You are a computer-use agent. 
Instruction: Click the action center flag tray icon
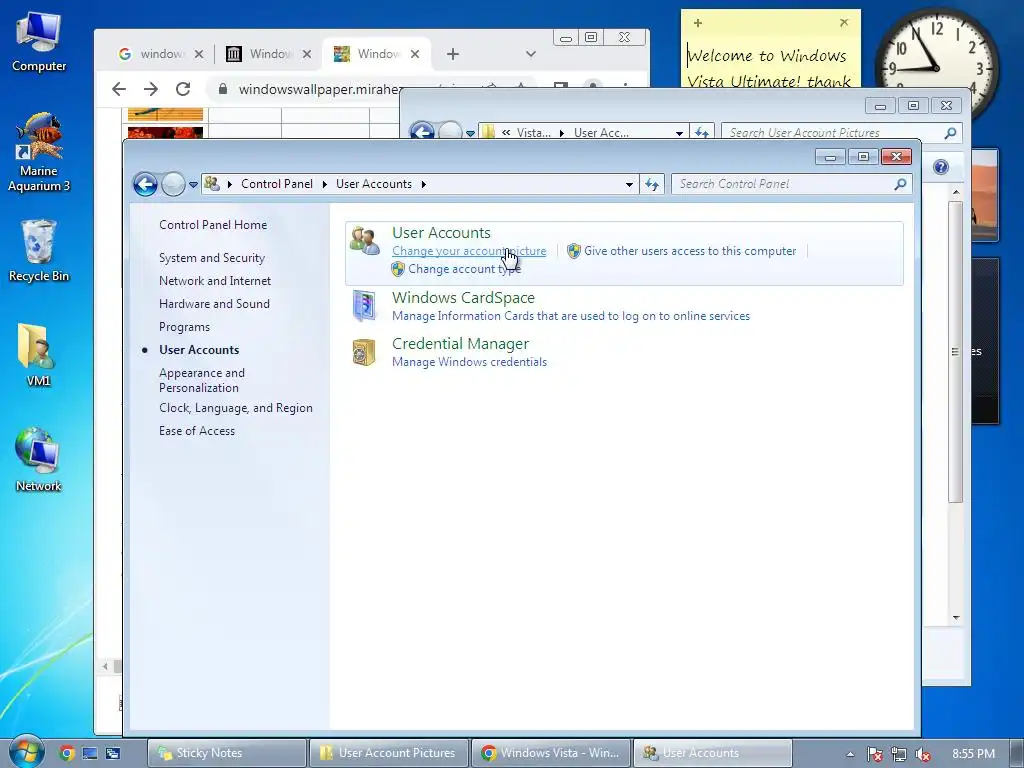(x=875, y=754)
